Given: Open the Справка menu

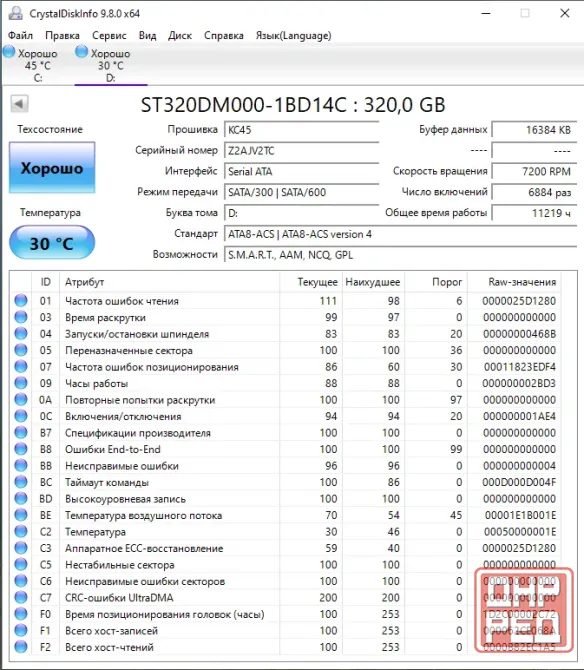Looking at the screenshot, I should click(224, 35).
